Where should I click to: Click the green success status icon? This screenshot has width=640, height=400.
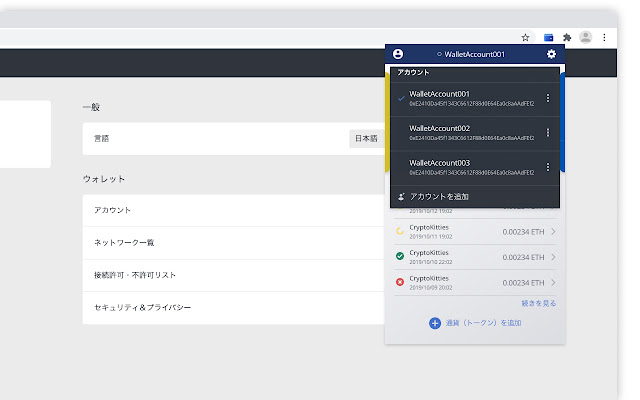(400, 256)
